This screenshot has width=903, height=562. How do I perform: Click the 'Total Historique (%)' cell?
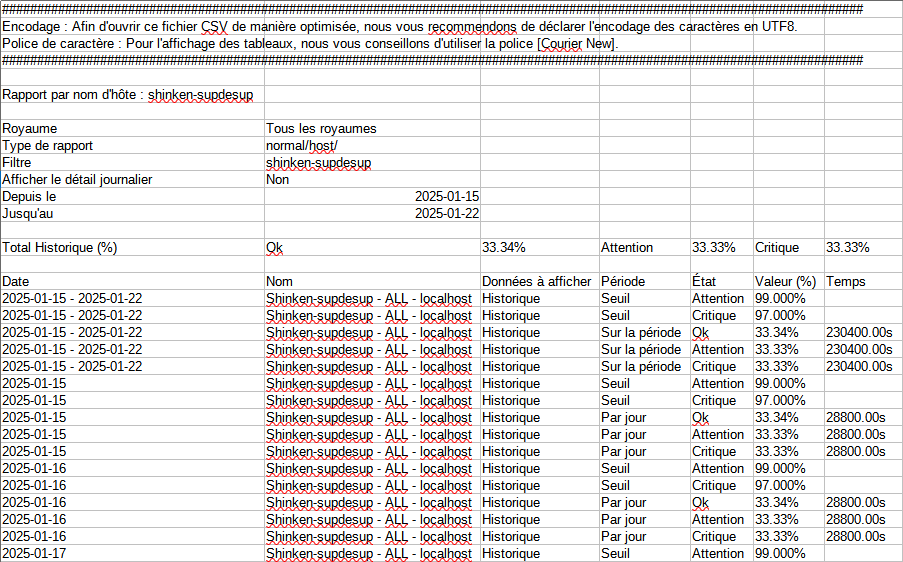[60, 248]
